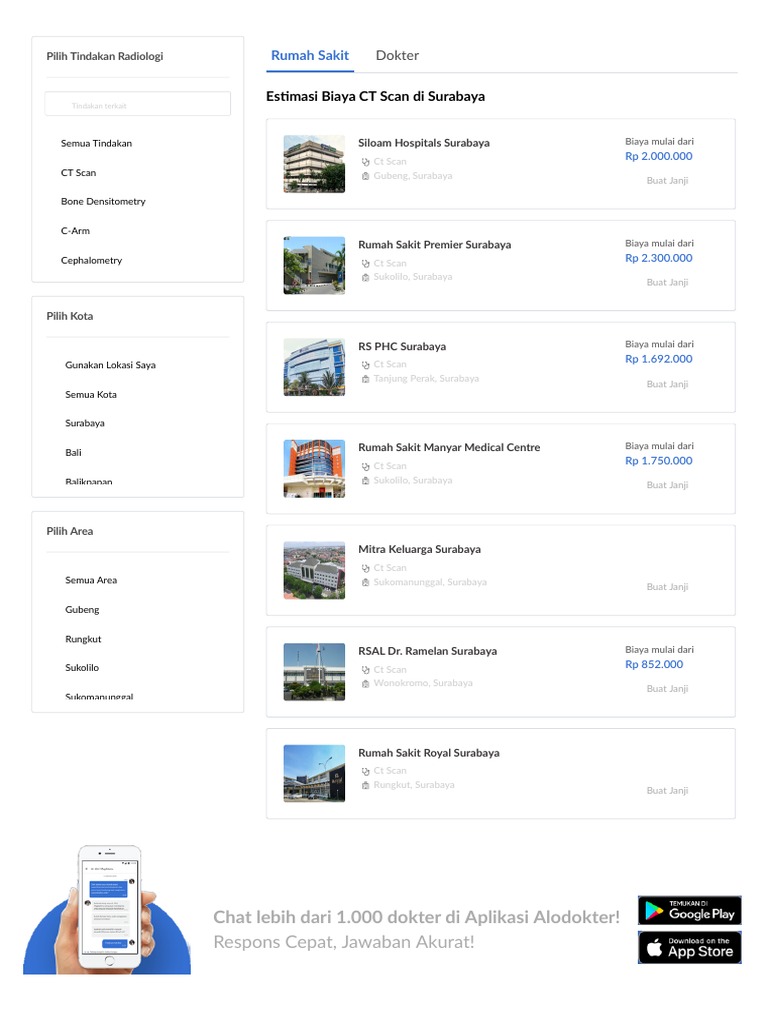Image resolution: width=768 pixels, height=1024 pixels.
Task: Click the Tindakan terkait search field
Action: [x=138, y=104]
